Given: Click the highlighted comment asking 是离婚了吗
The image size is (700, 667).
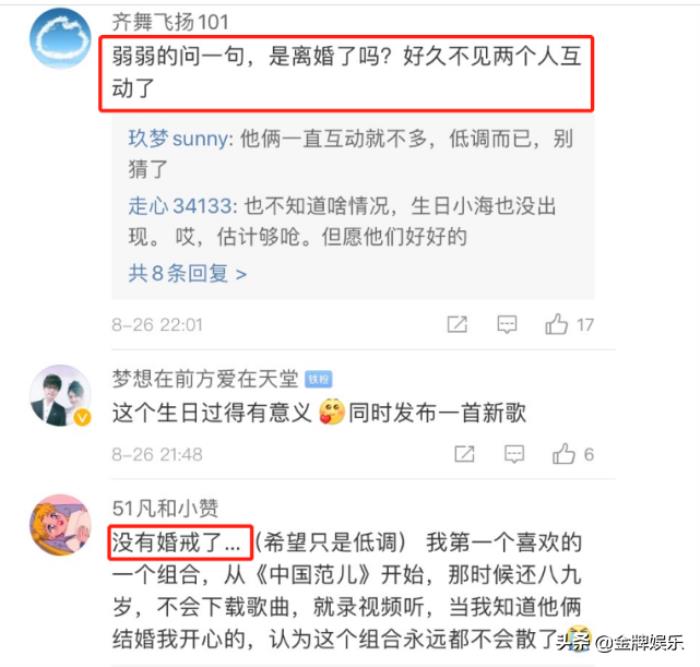Looking at the screenshot, I should coord(346,73).
